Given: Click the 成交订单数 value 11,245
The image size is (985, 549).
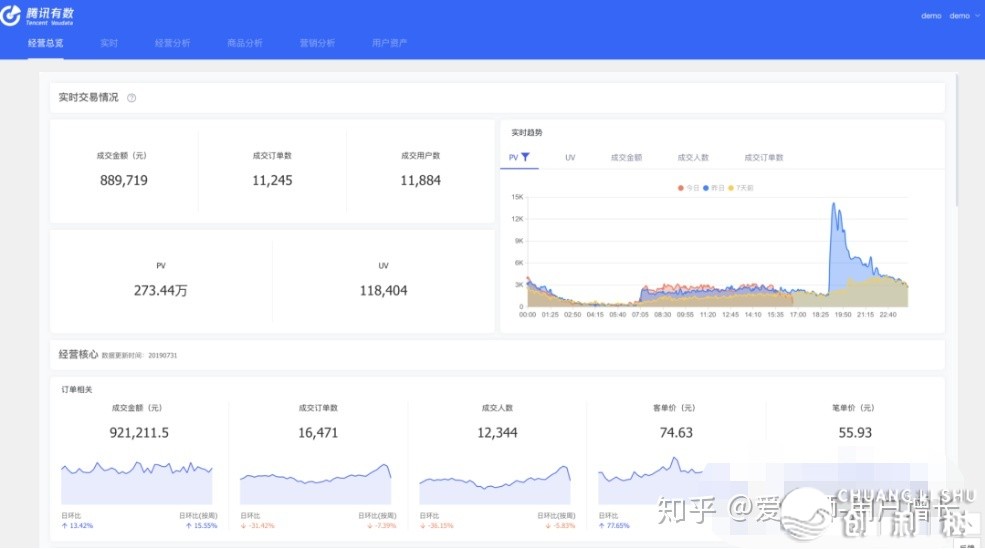Looking at the screenshot, I should tap(272, 180).
